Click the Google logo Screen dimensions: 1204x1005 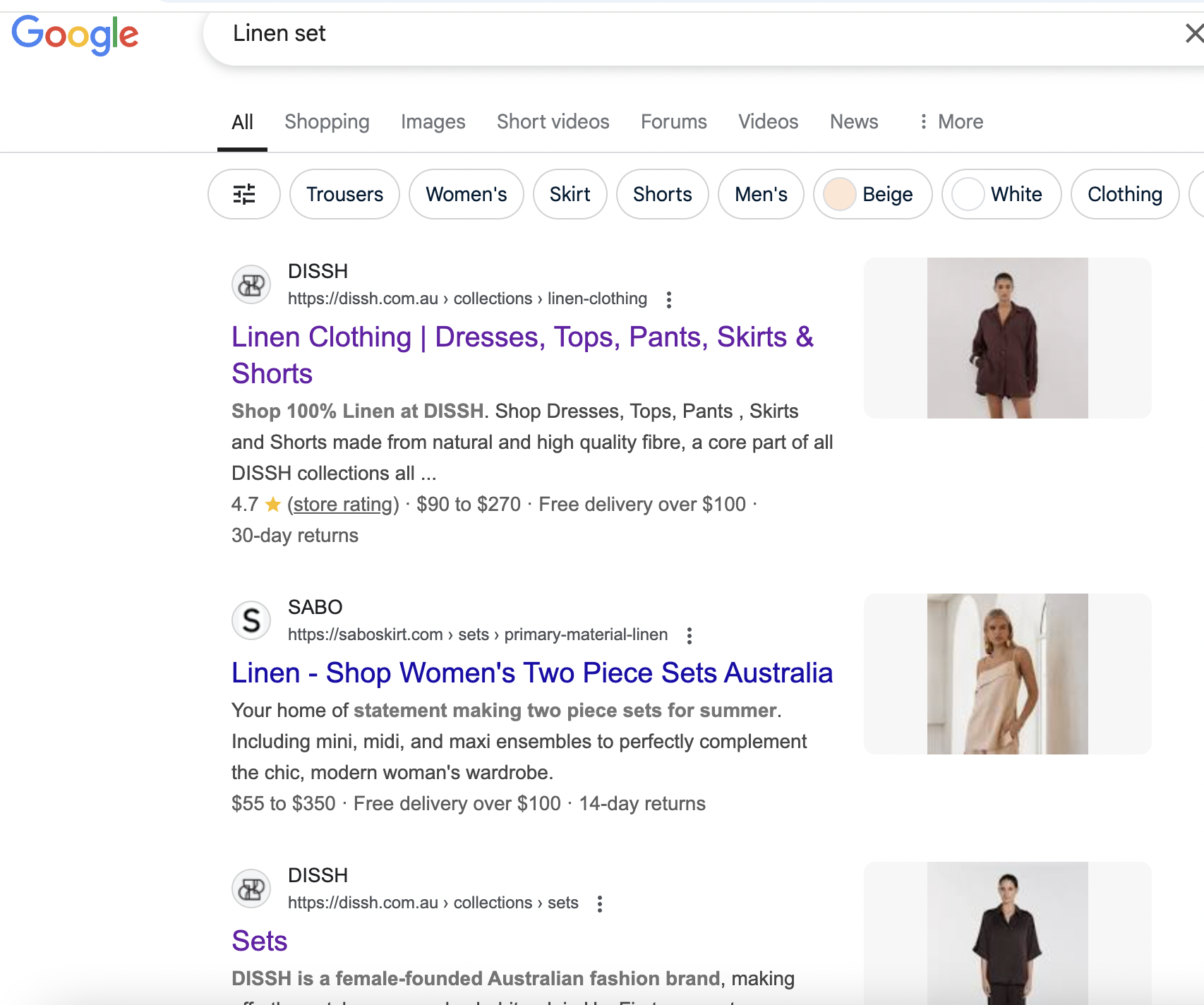(x=75, y=35)
